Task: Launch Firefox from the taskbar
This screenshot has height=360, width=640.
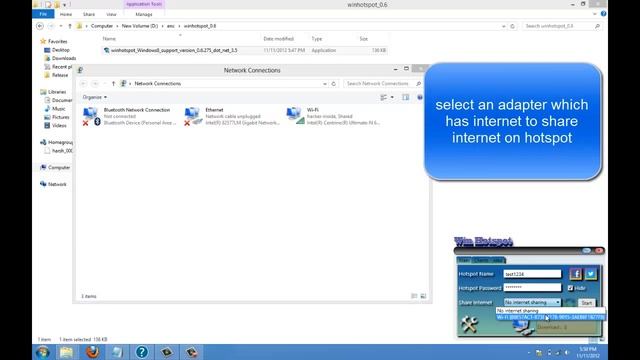Action: 93,352
